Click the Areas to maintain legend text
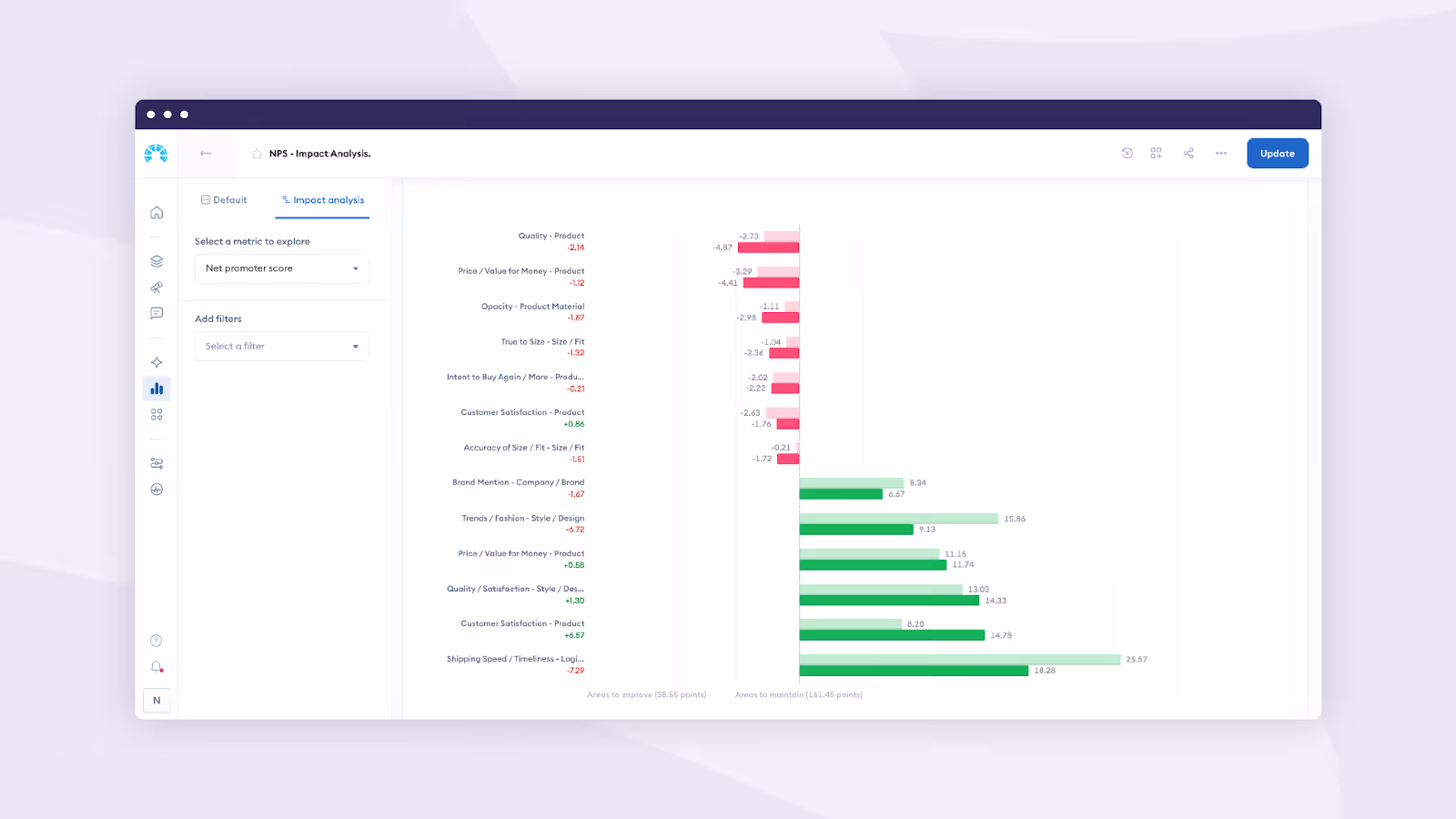This screenshot has width=1456, height=819. tap(799, 695)
